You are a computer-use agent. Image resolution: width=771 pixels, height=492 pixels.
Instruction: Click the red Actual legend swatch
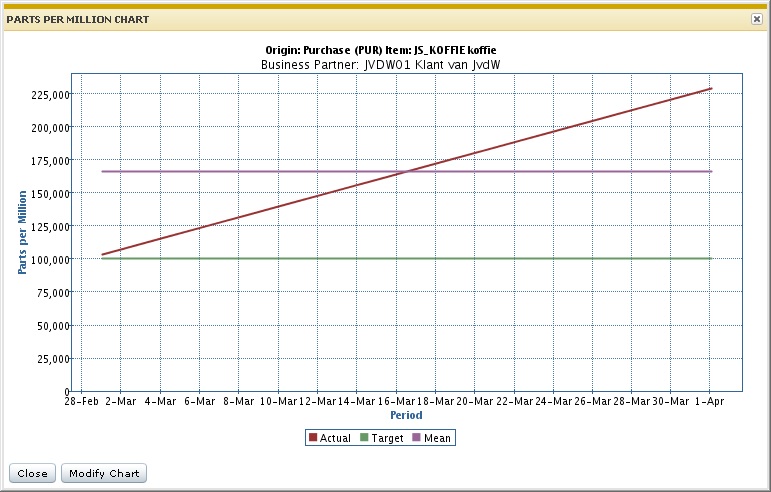click(313, 438)
